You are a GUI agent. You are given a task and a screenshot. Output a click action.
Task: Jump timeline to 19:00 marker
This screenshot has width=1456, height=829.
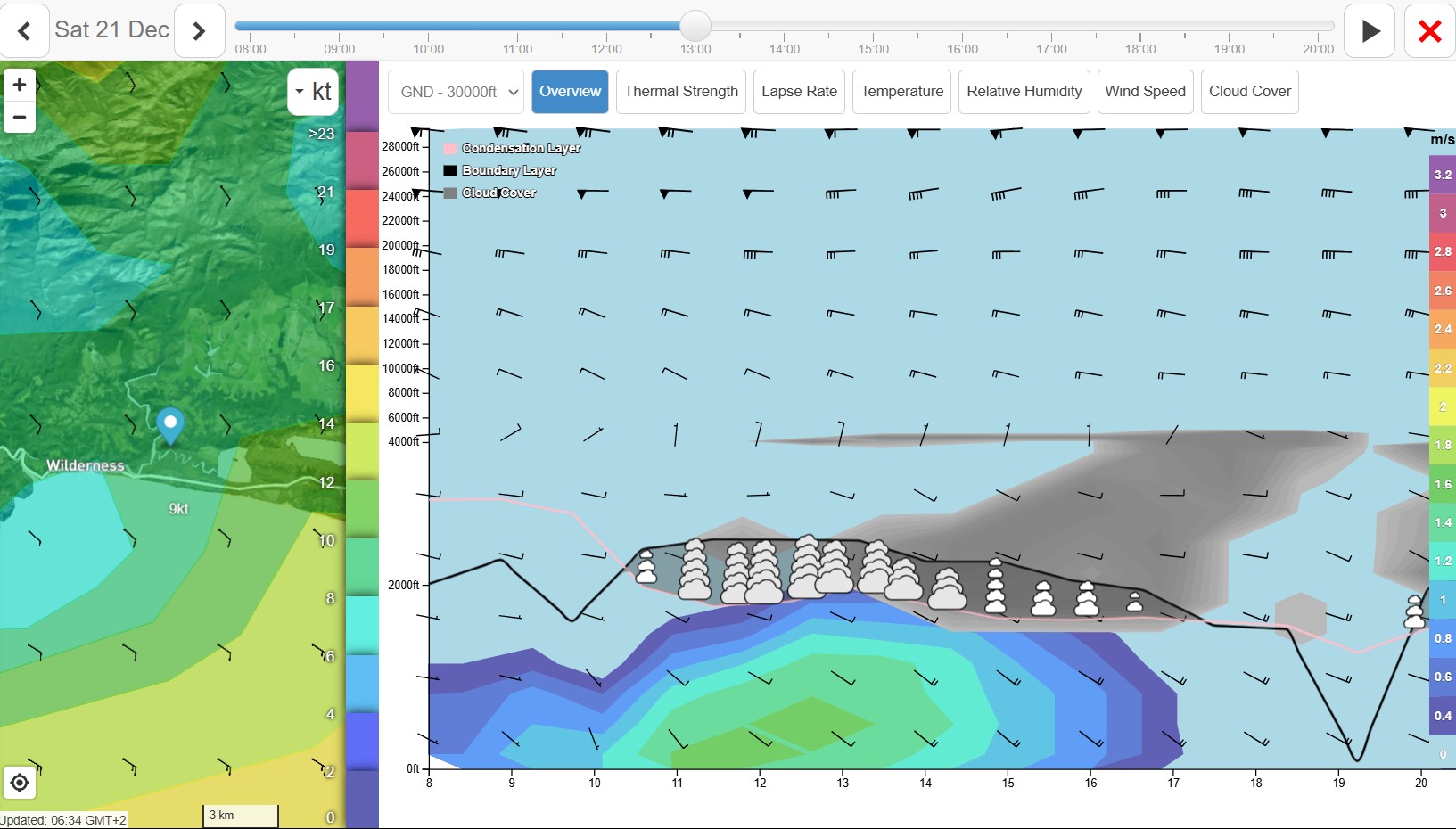click(x=1230, y=49)
